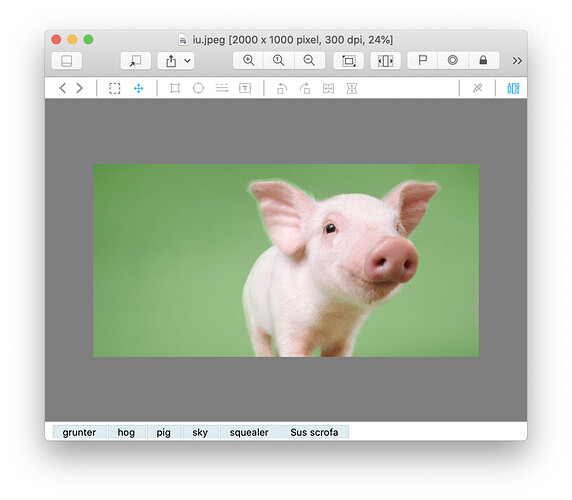Flip image horizontally icon

coord(328,88)
